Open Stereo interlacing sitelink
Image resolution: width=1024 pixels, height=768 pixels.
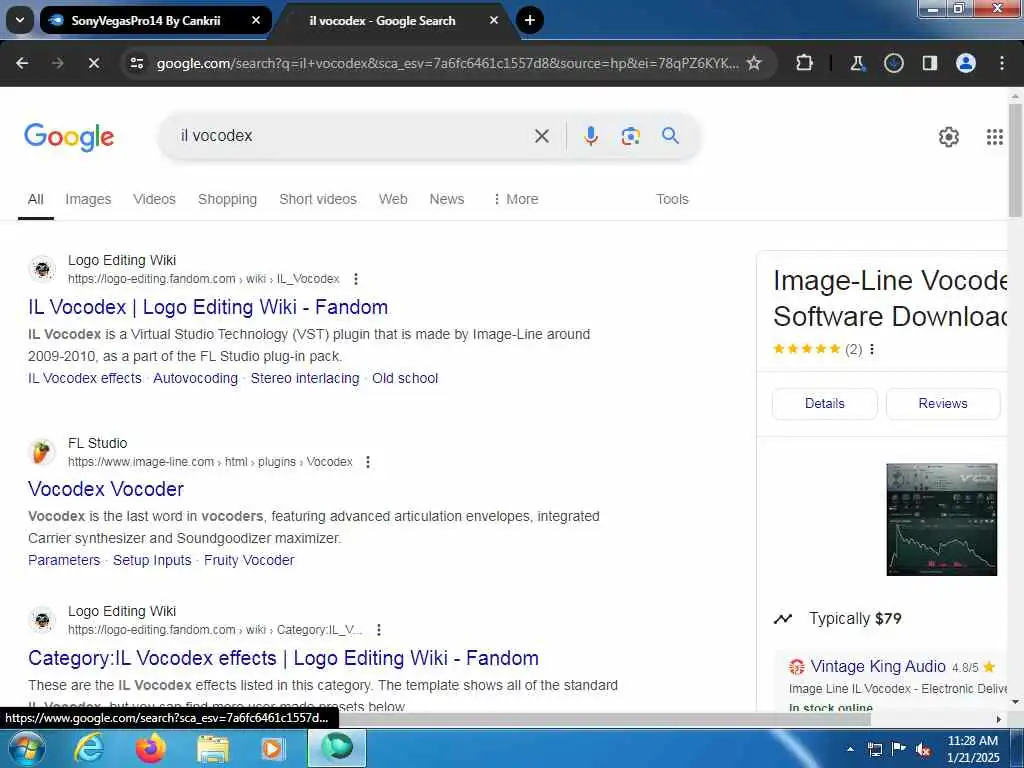tap(305, 378)
